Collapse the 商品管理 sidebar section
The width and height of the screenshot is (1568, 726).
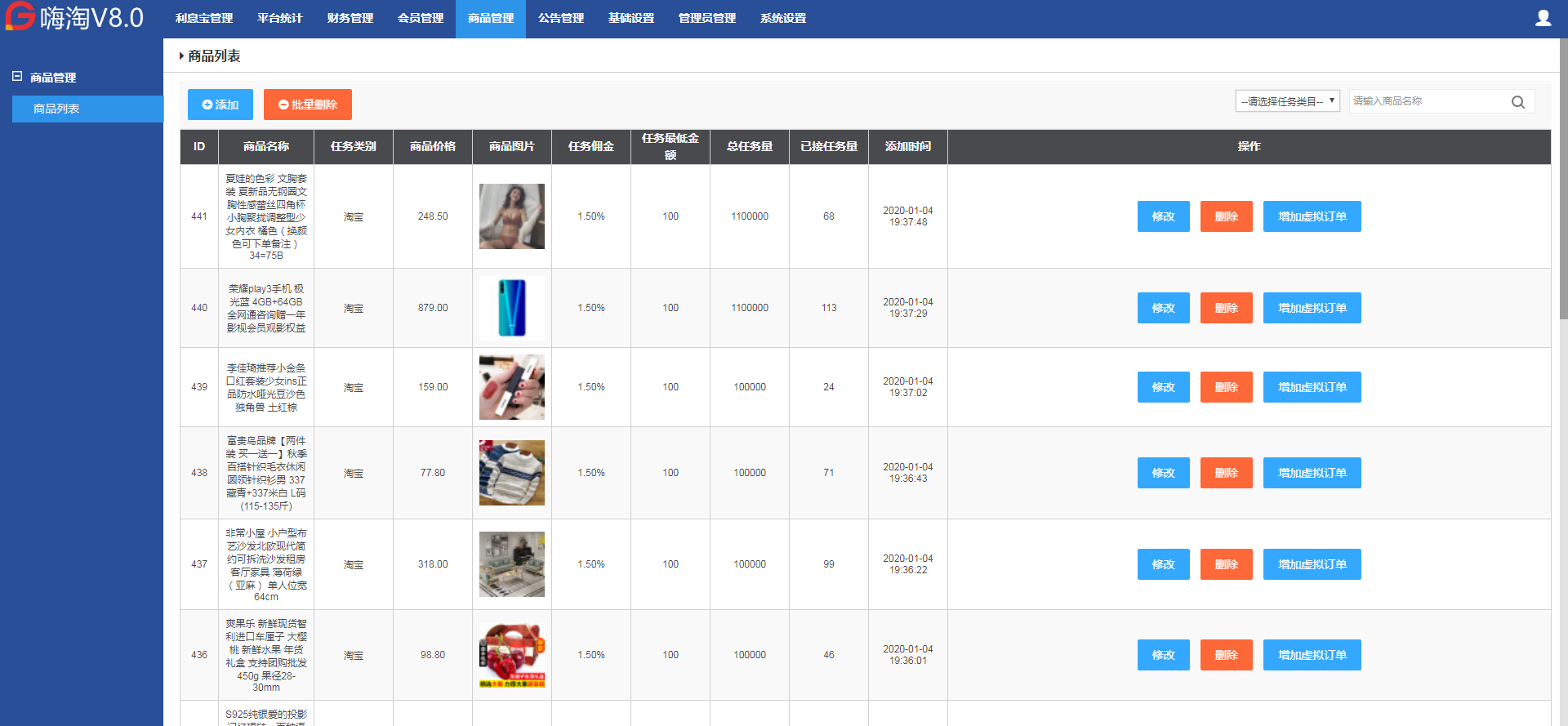click(17, 77)
